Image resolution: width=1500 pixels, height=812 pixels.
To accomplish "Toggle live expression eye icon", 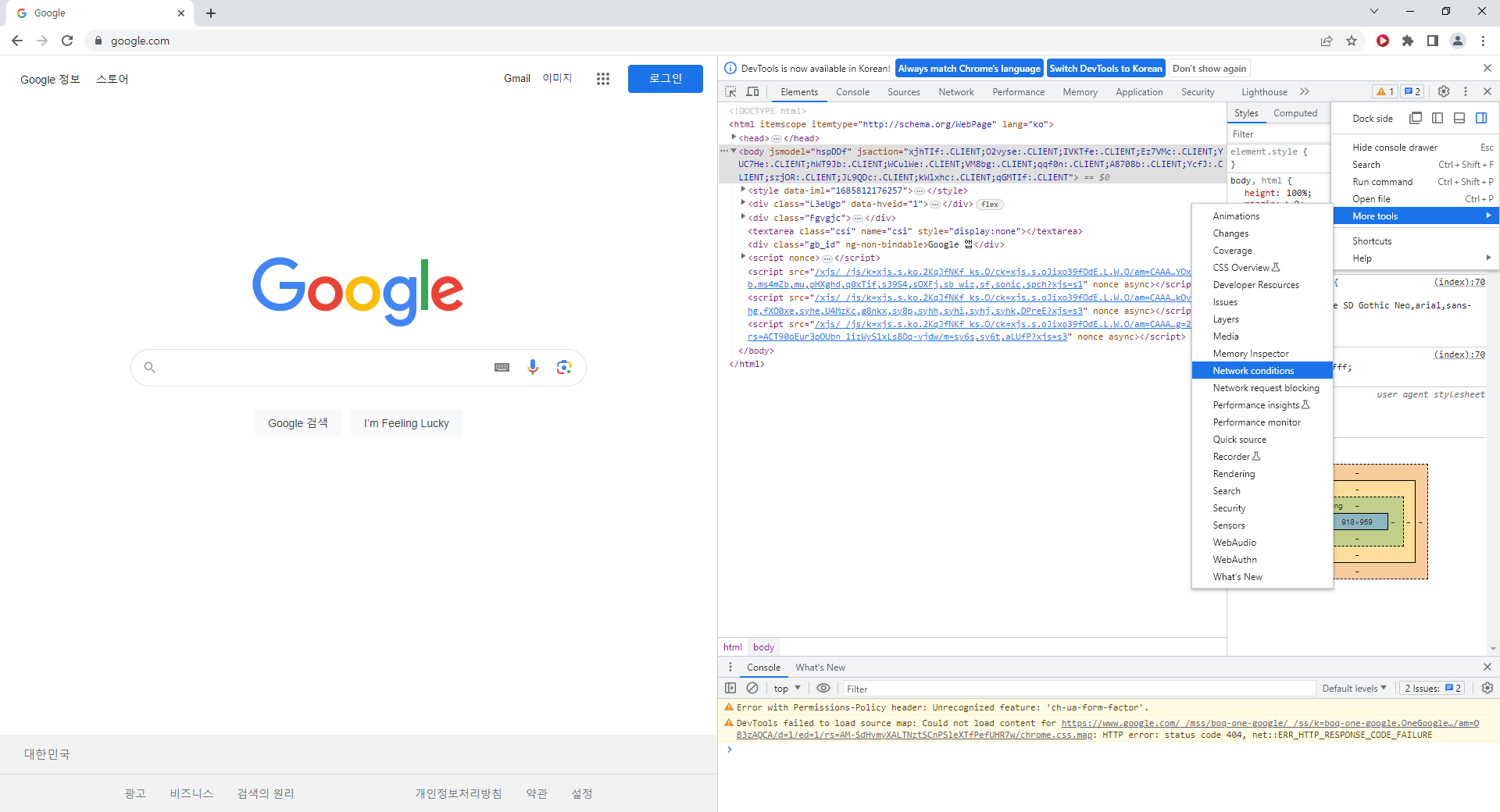I will (823, 688).
